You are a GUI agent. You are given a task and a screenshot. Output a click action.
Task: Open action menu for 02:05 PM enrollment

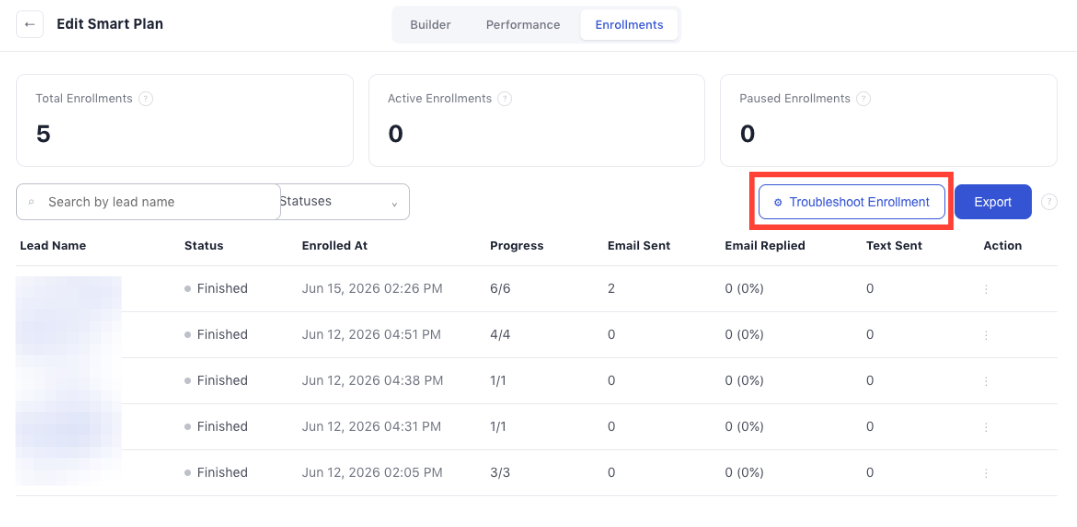click(986, 473)
